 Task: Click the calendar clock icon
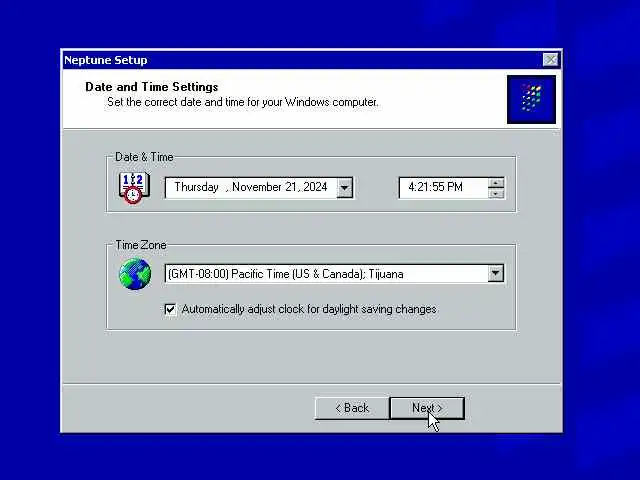point(134,188)
